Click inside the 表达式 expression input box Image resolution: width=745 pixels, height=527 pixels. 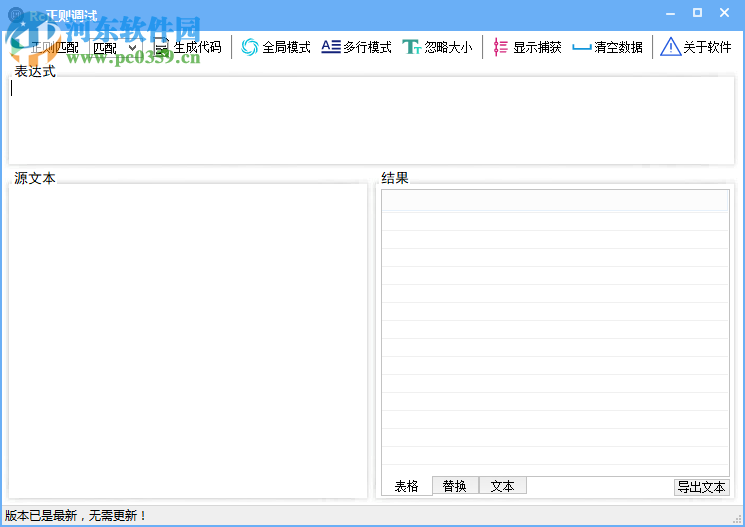[372, 121]
